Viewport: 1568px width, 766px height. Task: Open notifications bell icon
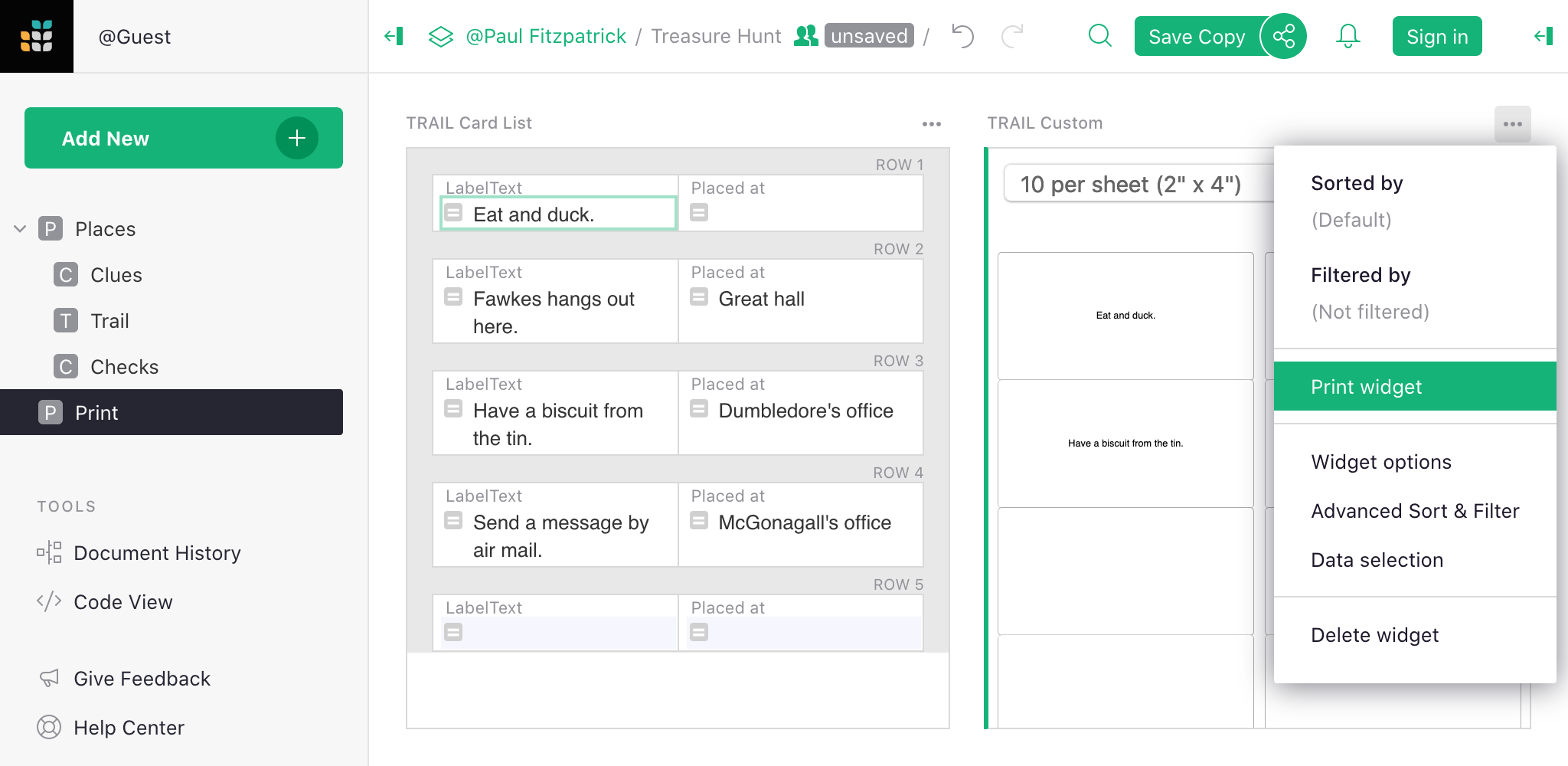(1347, 36)
